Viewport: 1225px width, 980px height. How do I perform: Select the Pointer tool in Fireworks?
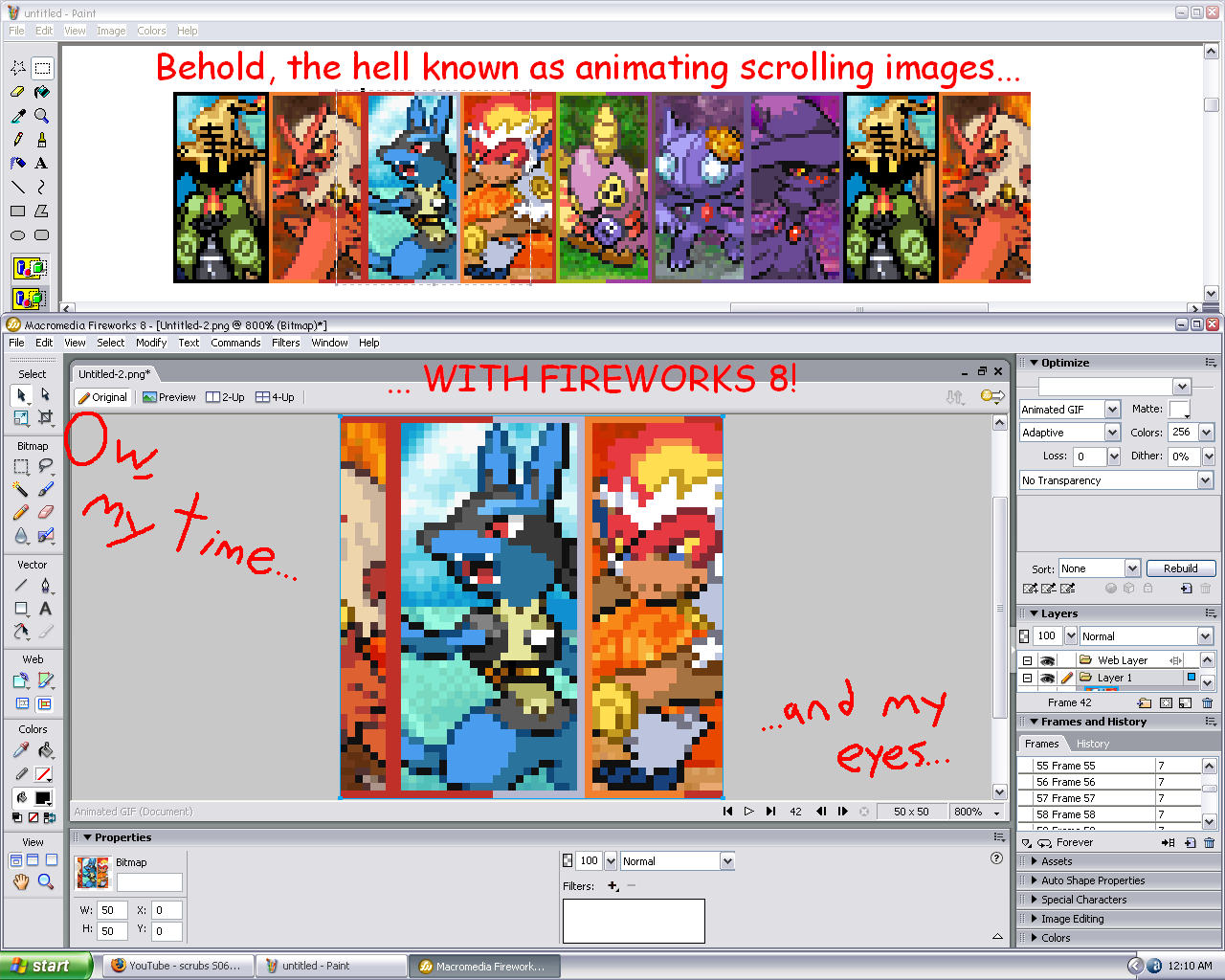point(21,395)
